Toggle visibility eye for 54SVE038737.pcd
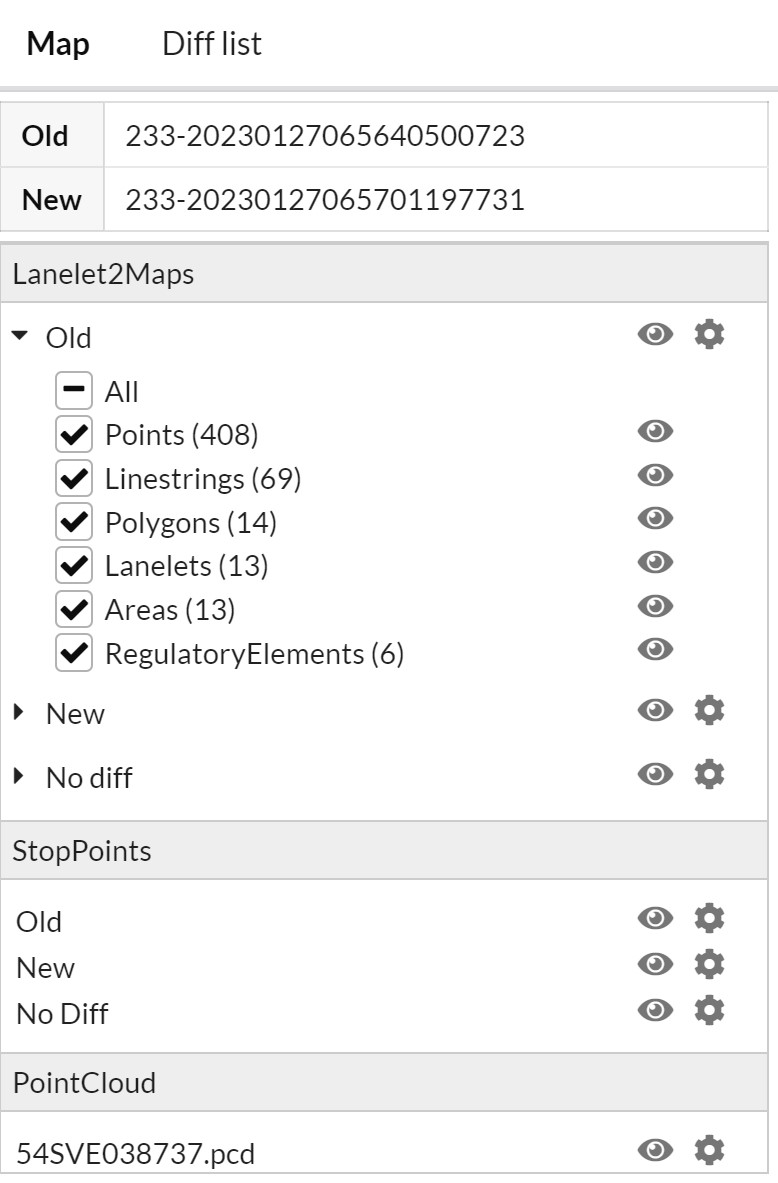 point(655,1150)
